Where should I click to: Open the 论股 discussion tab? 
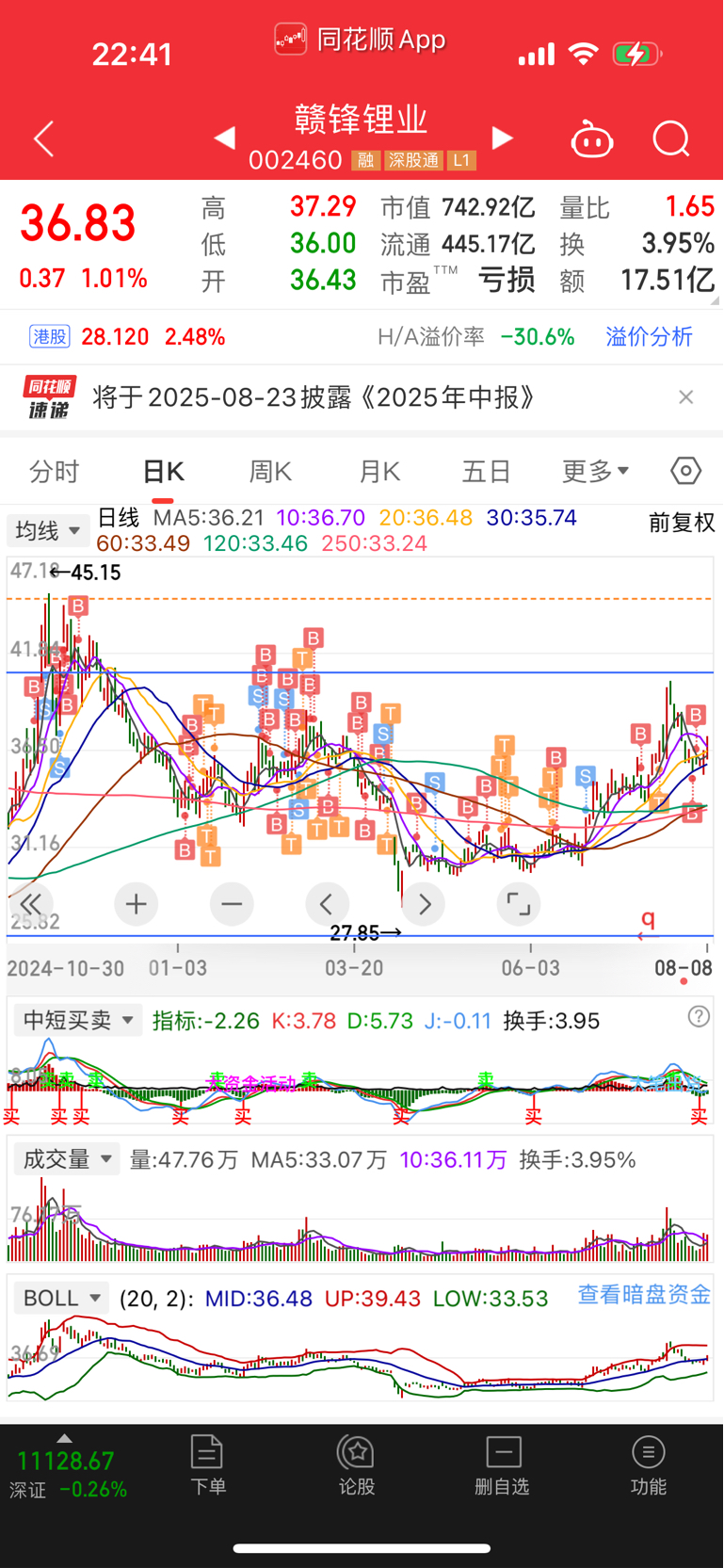click(x=357, y=1465)
